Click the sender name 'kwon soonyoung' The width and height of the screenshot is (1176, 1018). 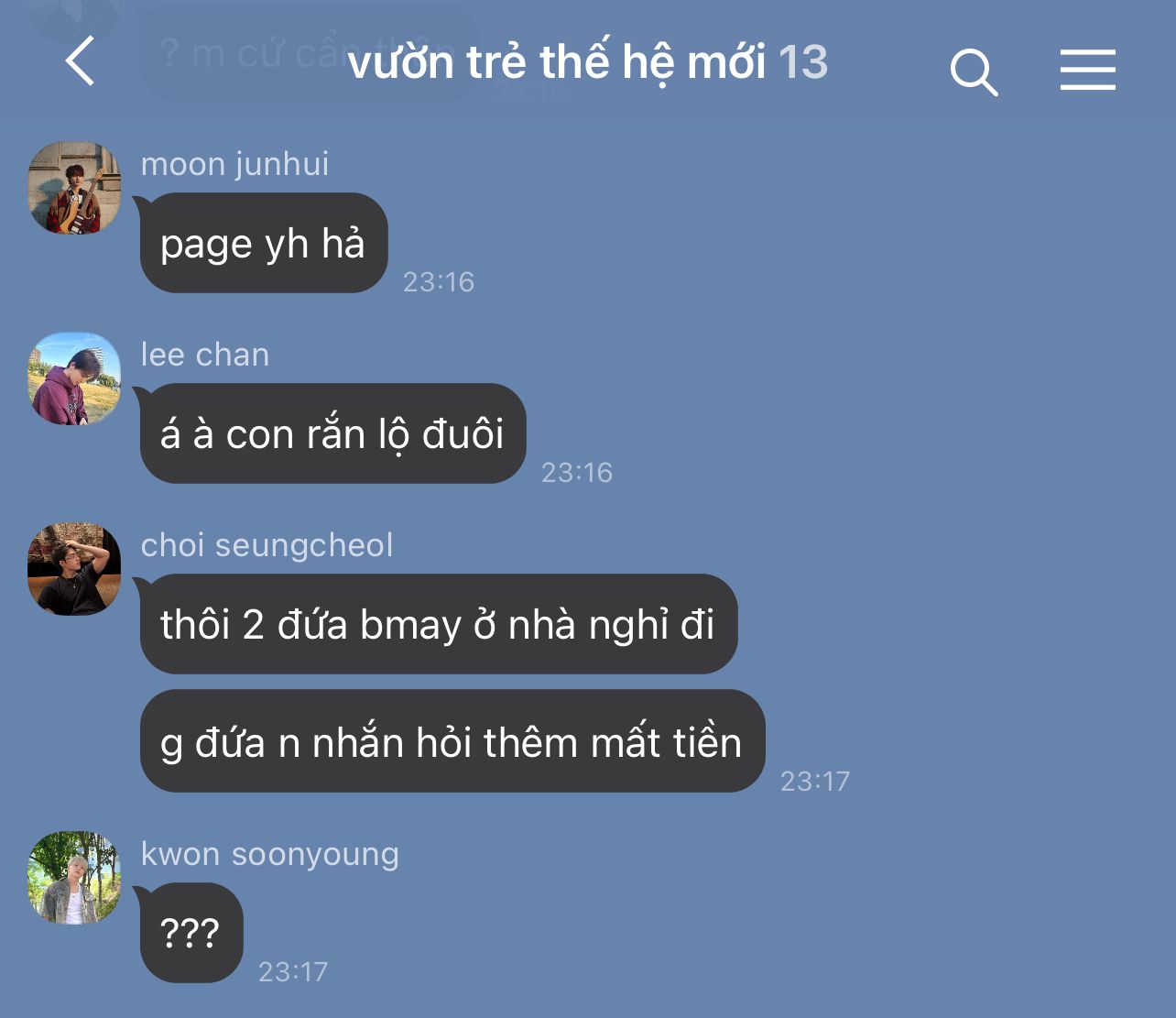270,854
